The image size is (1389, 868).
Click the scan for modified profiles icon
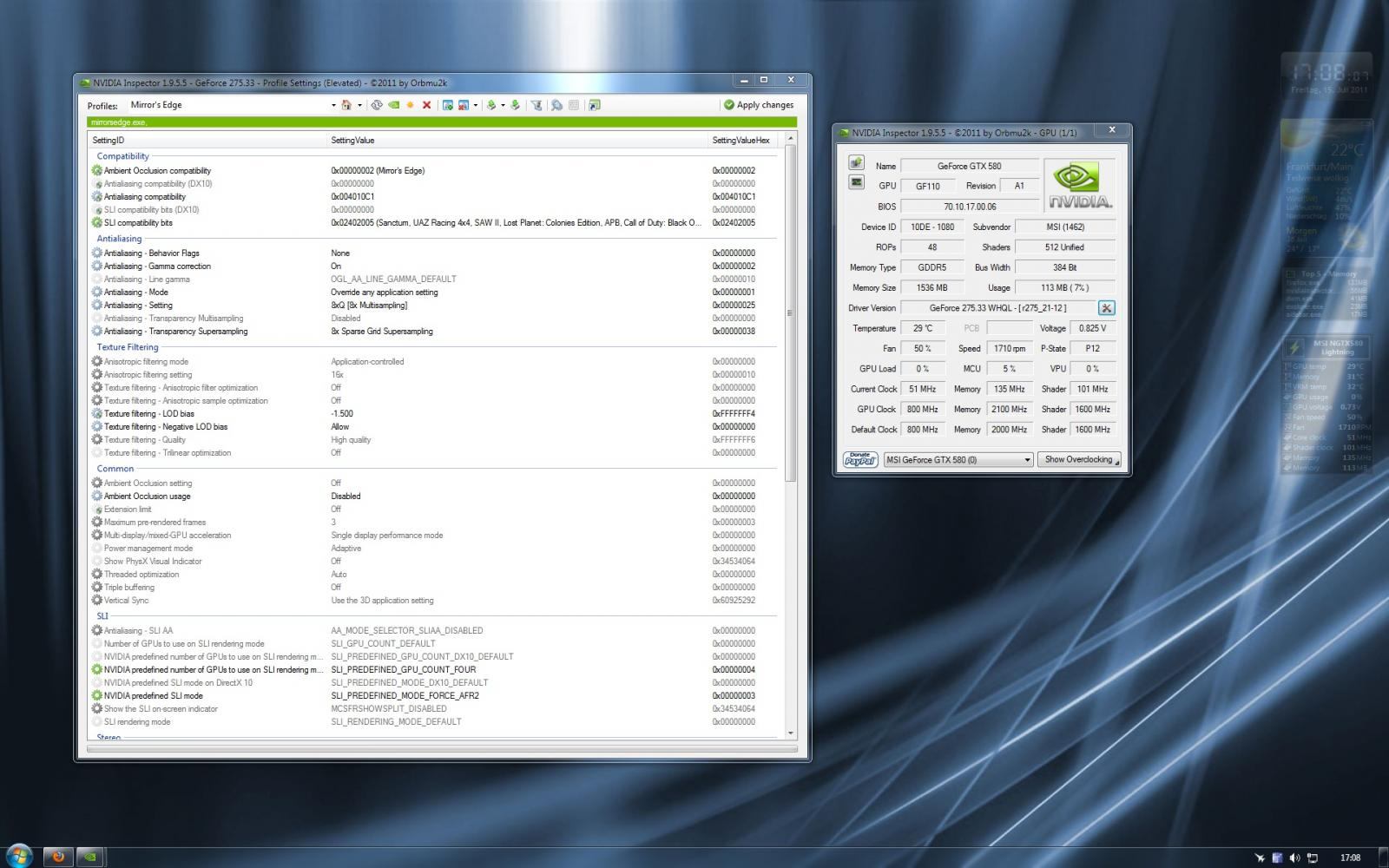556,105
